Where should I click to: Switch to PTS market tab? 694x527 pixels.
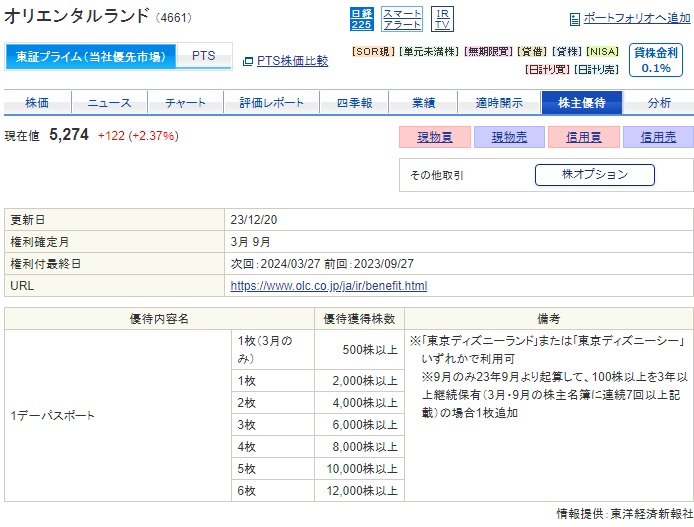(x=204, y=56)
